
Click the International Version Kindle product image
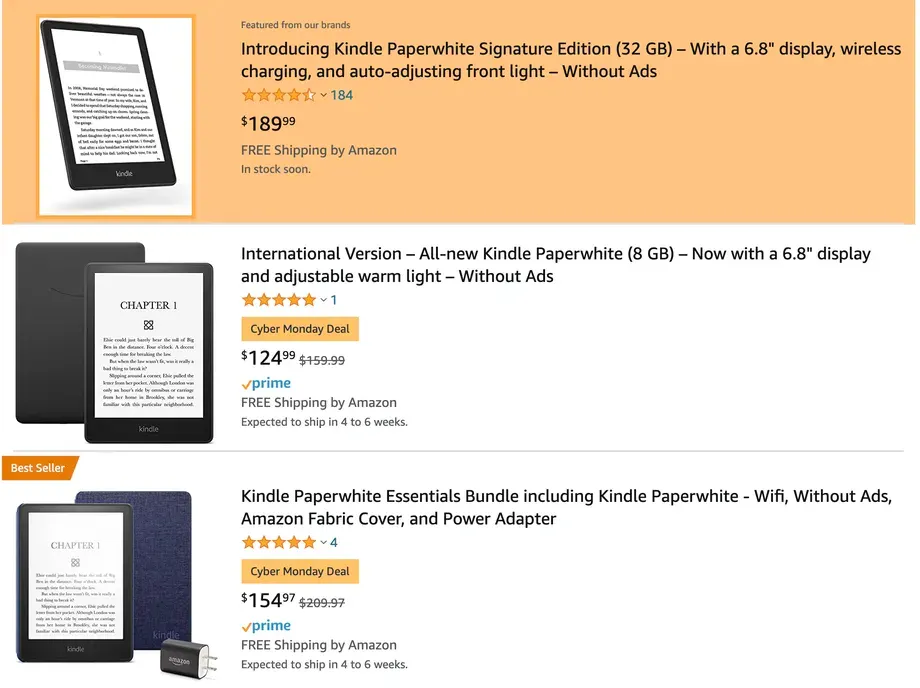[114, 343]
